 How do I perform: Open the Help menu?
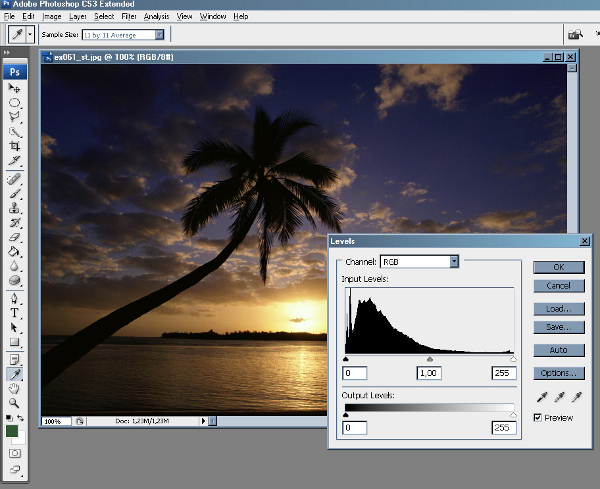click(241, 16)
